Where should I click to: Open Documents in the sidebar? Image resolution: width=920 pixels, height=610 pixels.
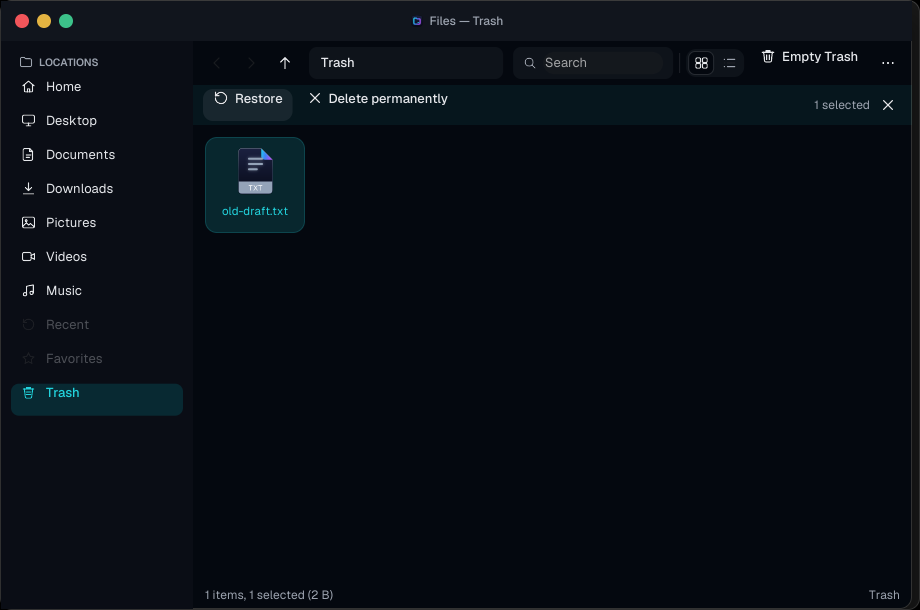tap(97, 155)
